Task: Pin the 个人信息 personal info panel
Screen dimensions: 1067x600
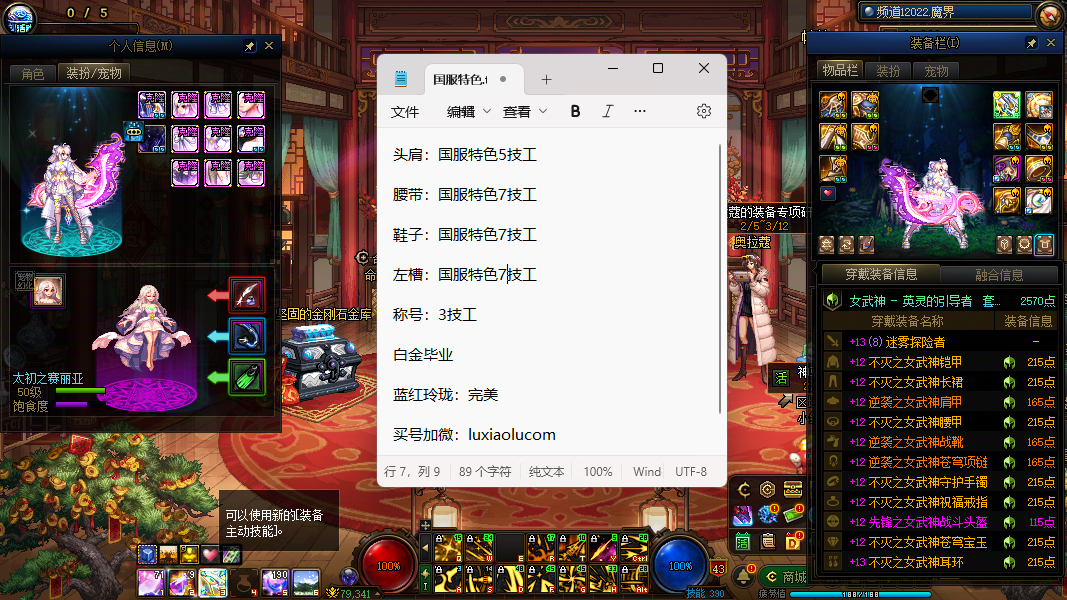Action: (249, 46)
